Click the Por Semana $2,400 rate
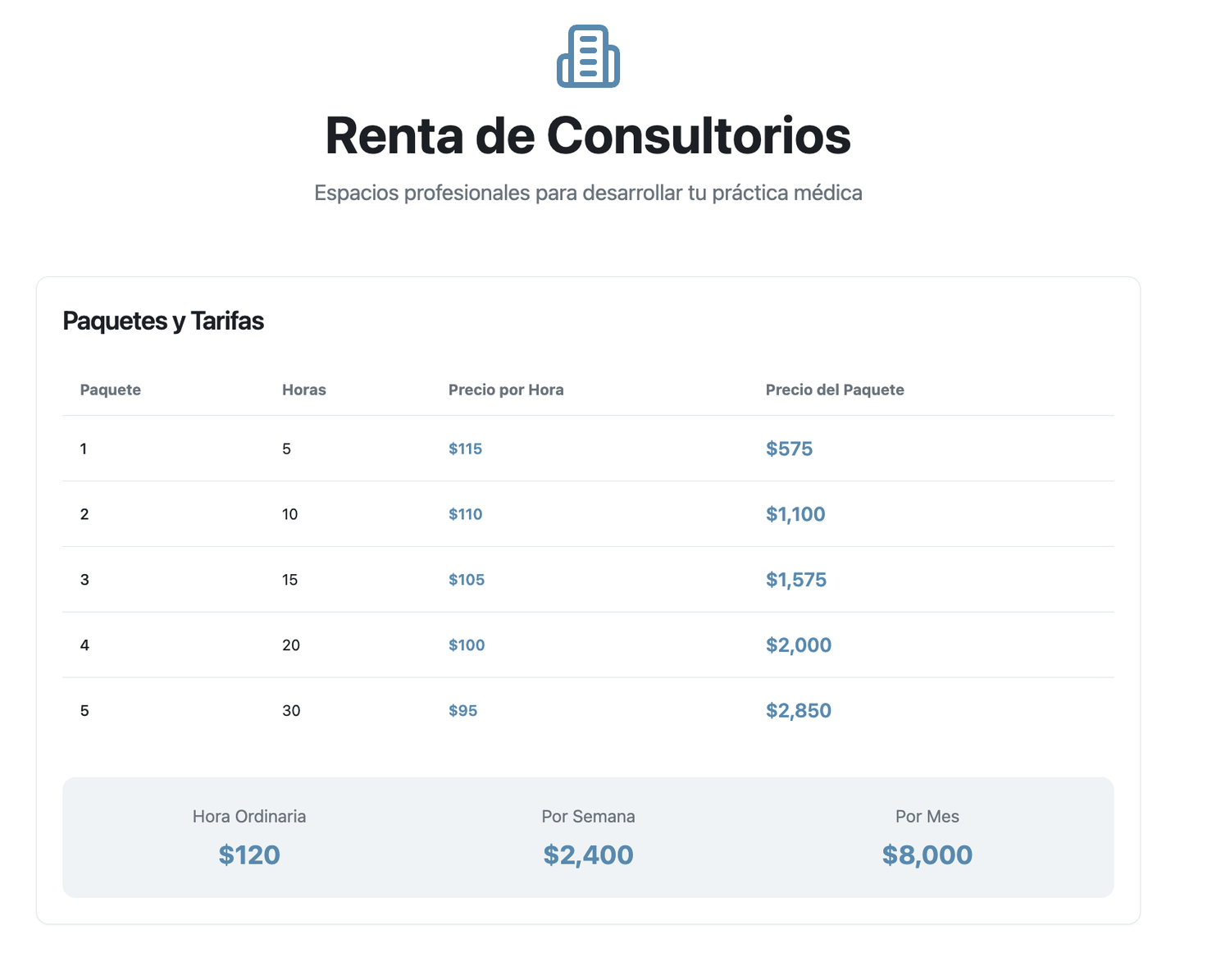The height and width of the screenshot is (980, 1230). point(588,855)
